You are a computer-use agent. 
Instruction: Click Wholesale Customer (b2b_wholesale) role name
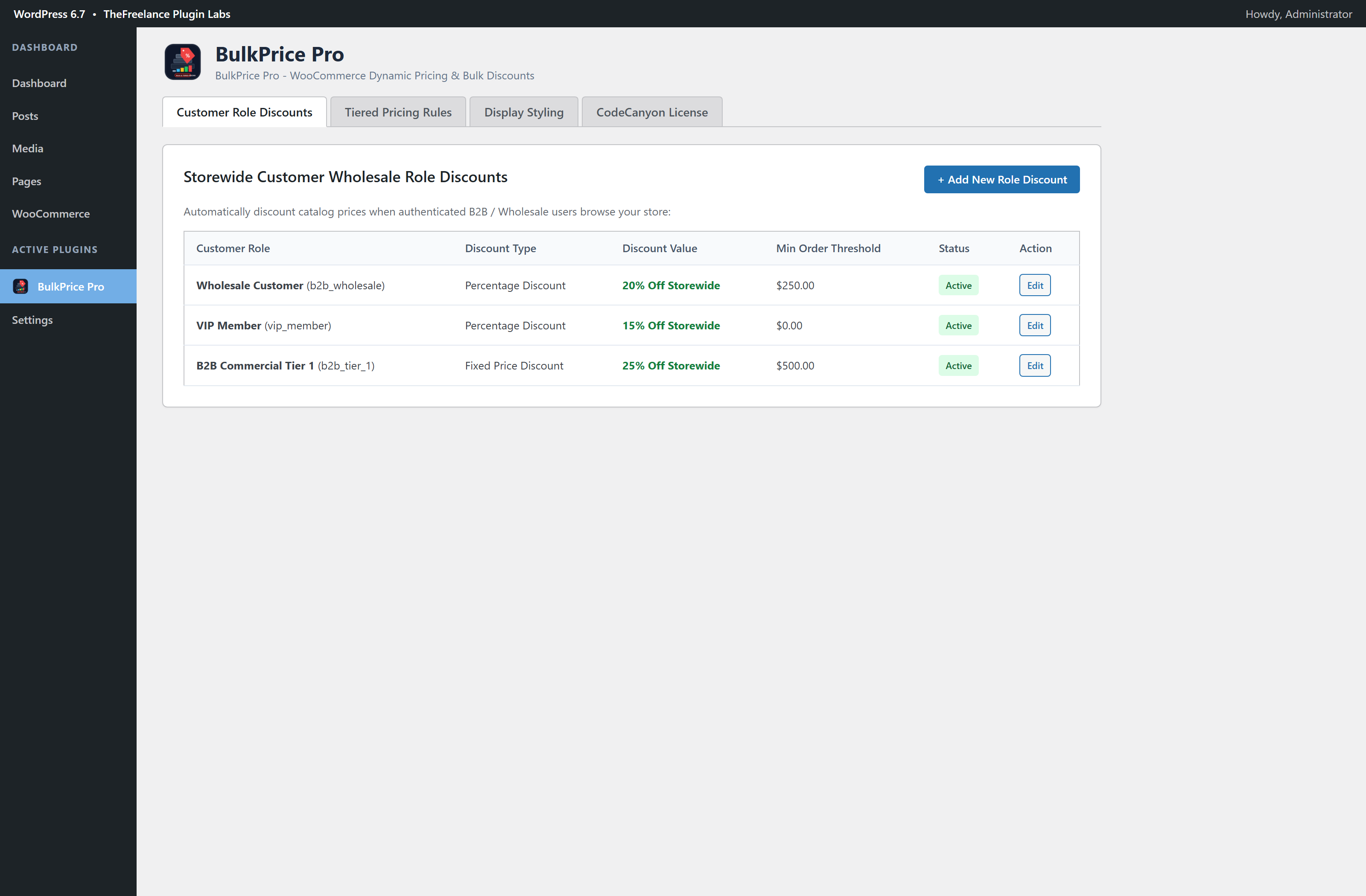click(x=290, y=285)
